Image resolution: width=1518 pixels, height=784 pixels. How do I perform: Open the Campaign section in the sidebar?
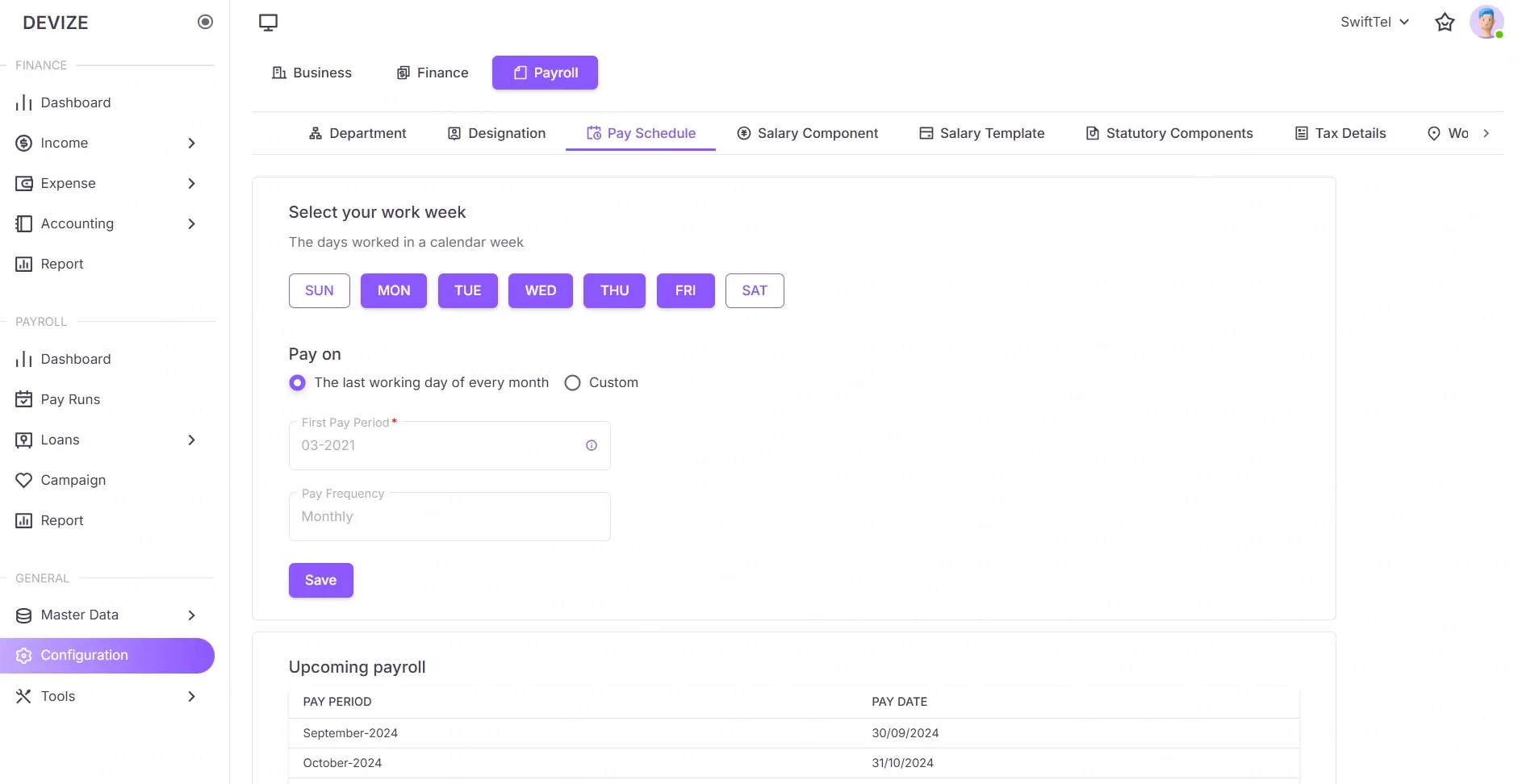click(73, 480)
